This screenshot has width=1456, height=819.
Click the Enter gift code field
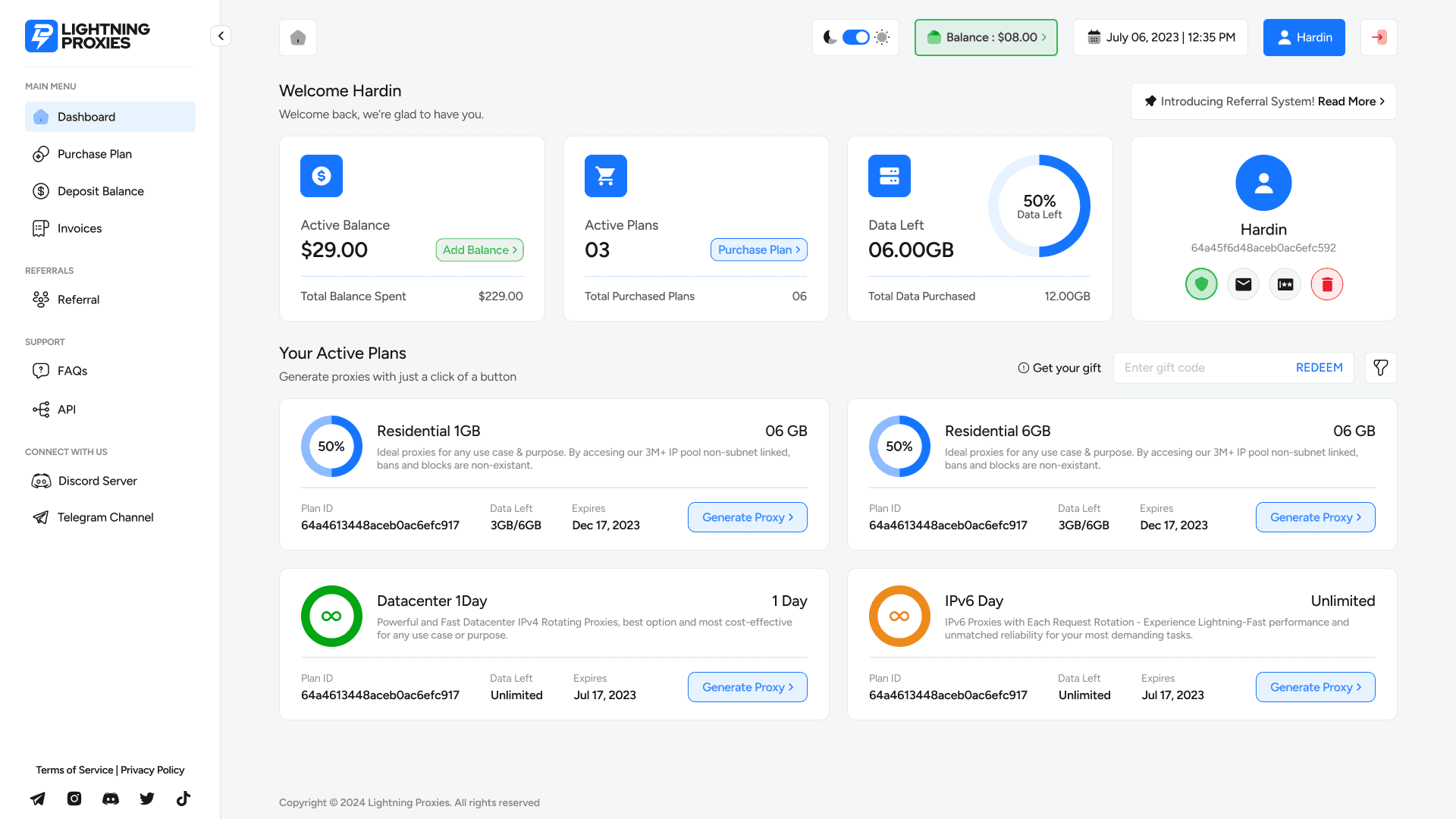tap(1198, 368)
